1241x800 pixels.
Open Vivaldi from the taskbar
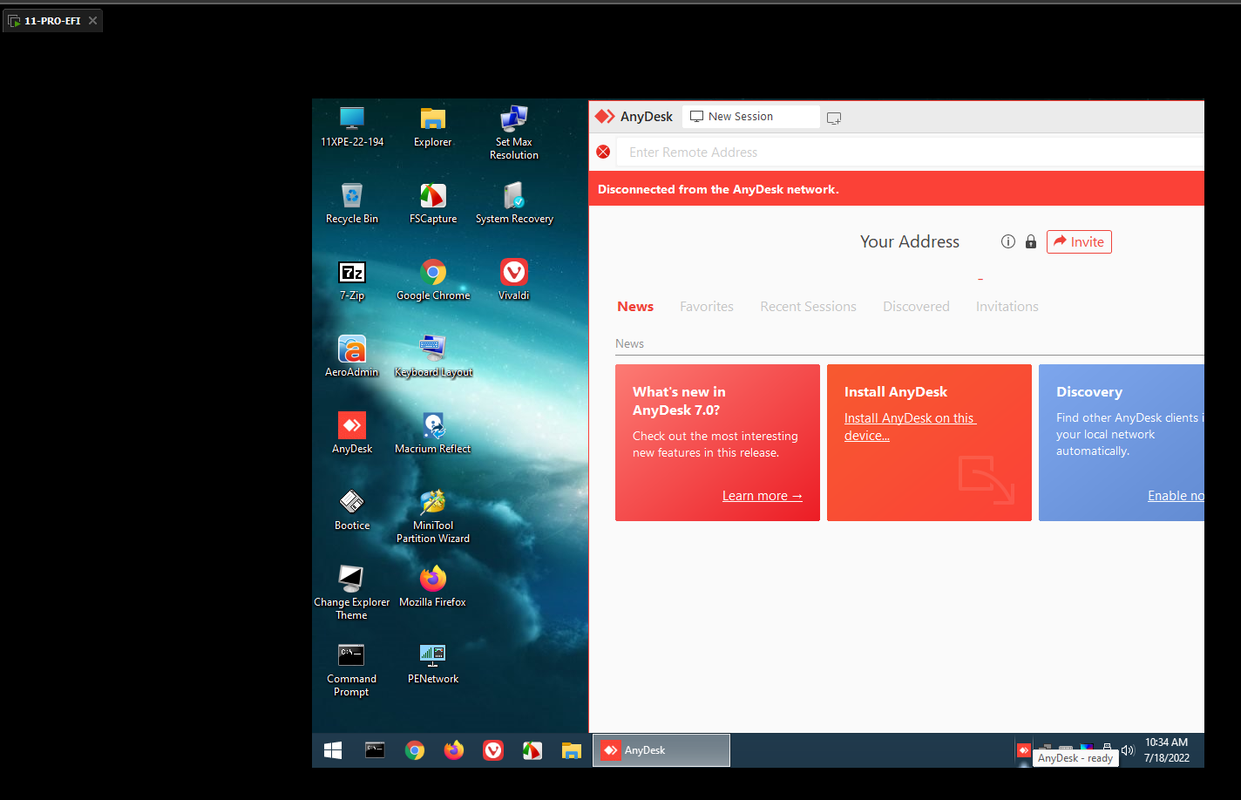[493, 750]
